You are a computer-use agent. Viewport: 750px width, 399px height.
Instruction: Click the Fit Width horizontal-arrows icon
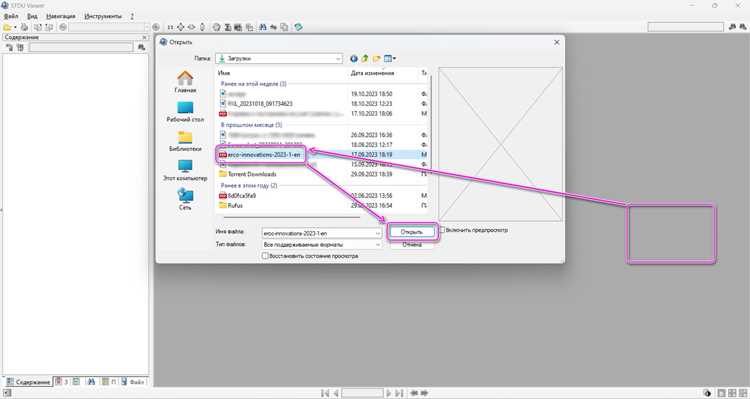[191, 27]
